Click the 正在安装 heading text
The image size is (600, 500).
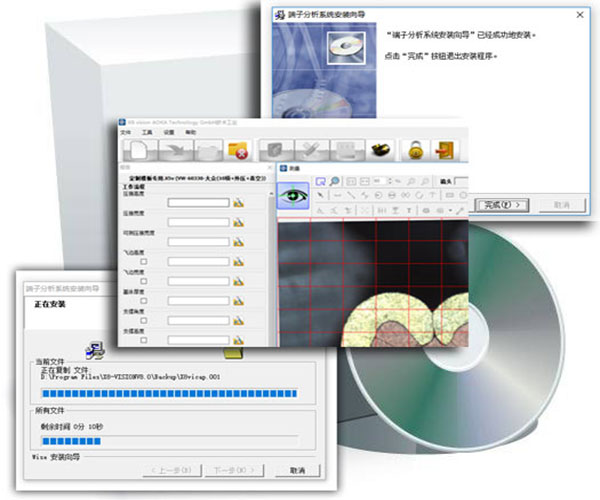50,304
